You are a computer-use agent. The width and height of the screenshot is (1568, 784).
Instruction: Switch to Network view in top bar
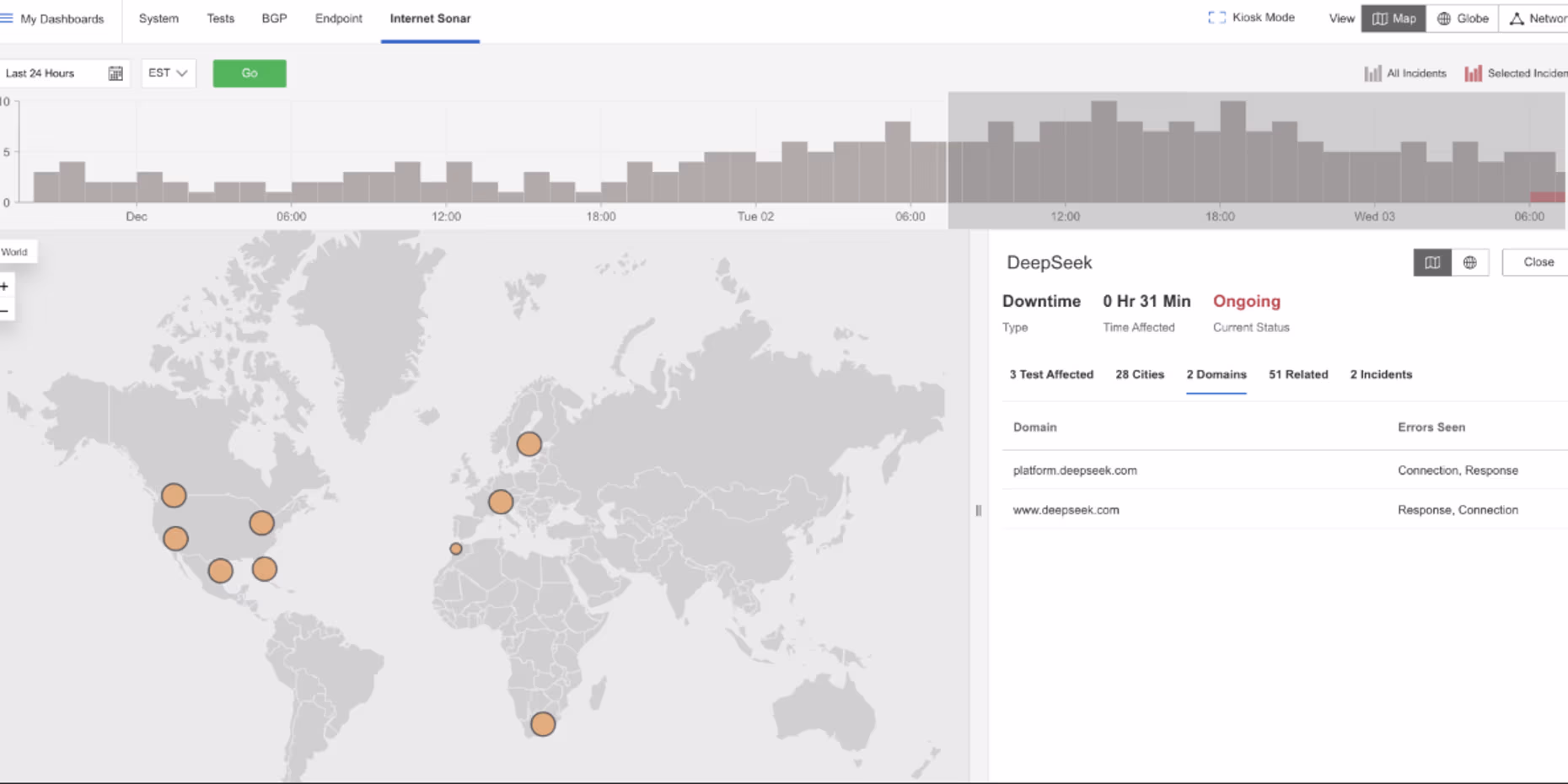point(1534,19)
